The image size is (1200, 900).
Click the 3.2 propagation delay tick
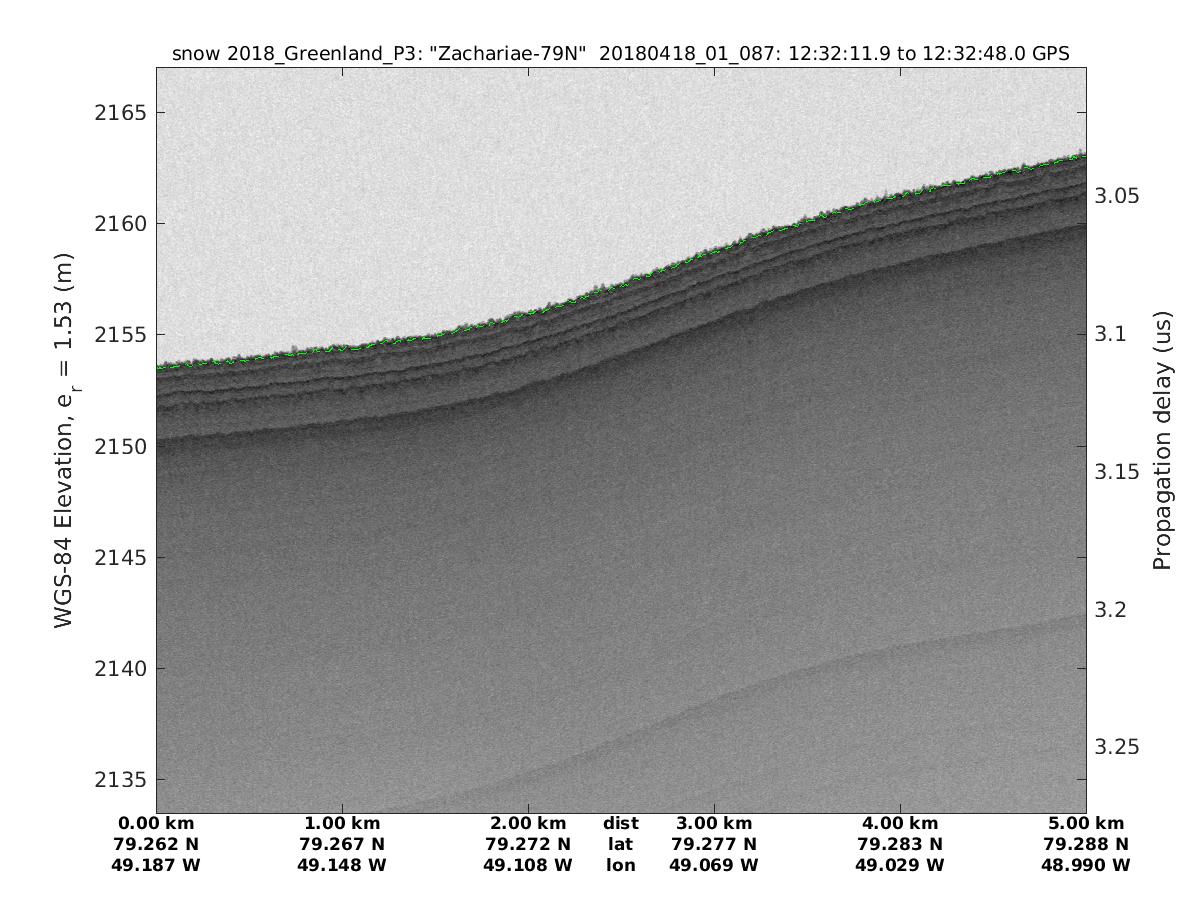[x=1111, y=610]
